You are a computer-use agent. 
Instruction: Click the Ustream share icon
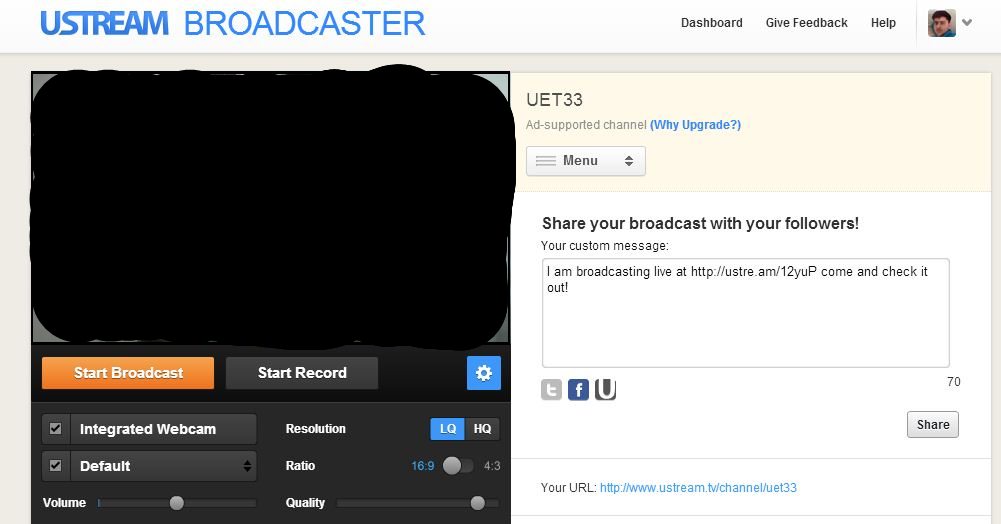click(605, 390)
